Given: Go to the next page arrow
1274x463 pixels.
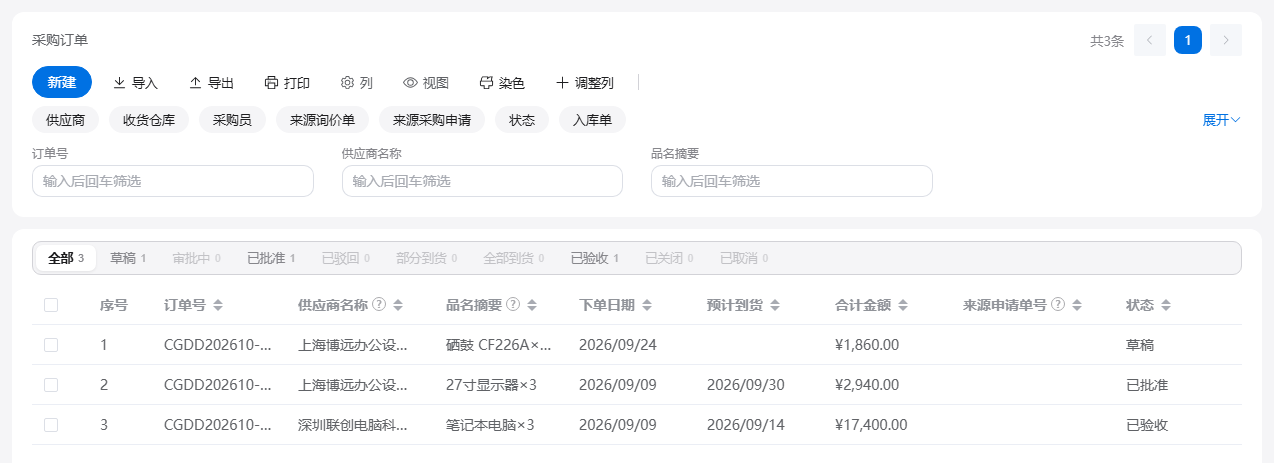Looking at the screenshot, I should tap(1226, 40).
